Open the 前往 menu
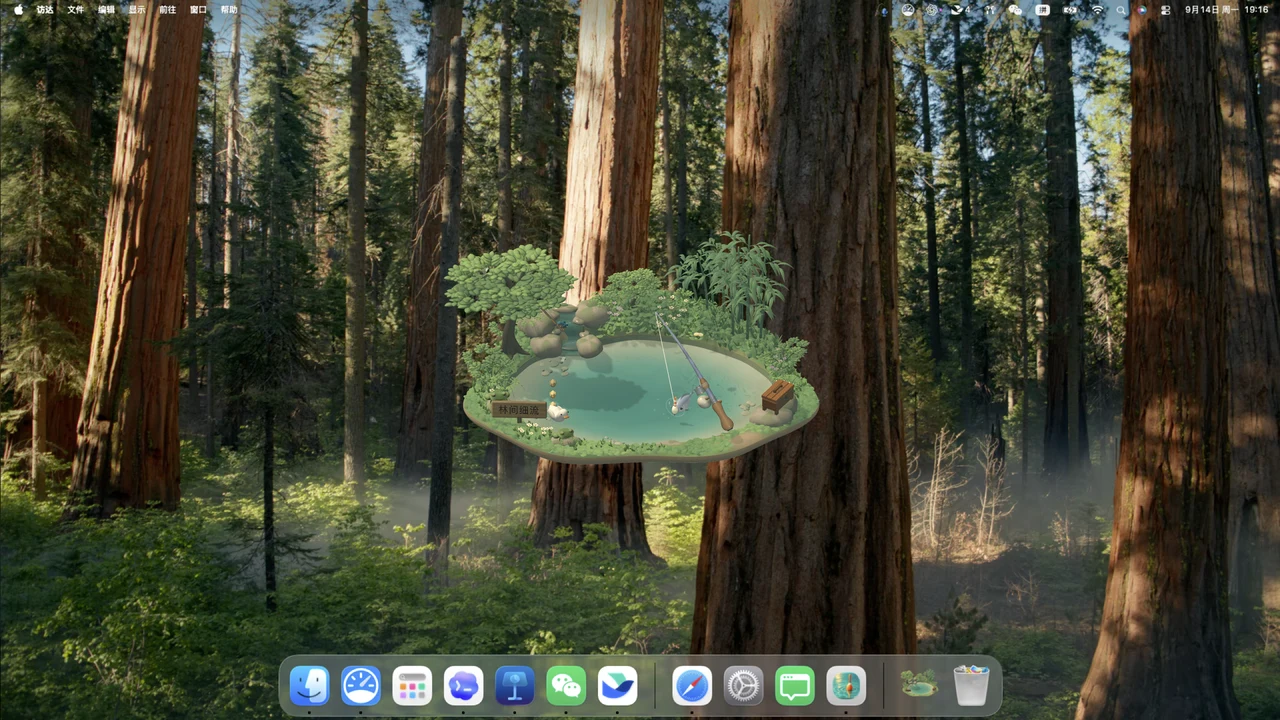1280x720 pixels. (168, 10)
